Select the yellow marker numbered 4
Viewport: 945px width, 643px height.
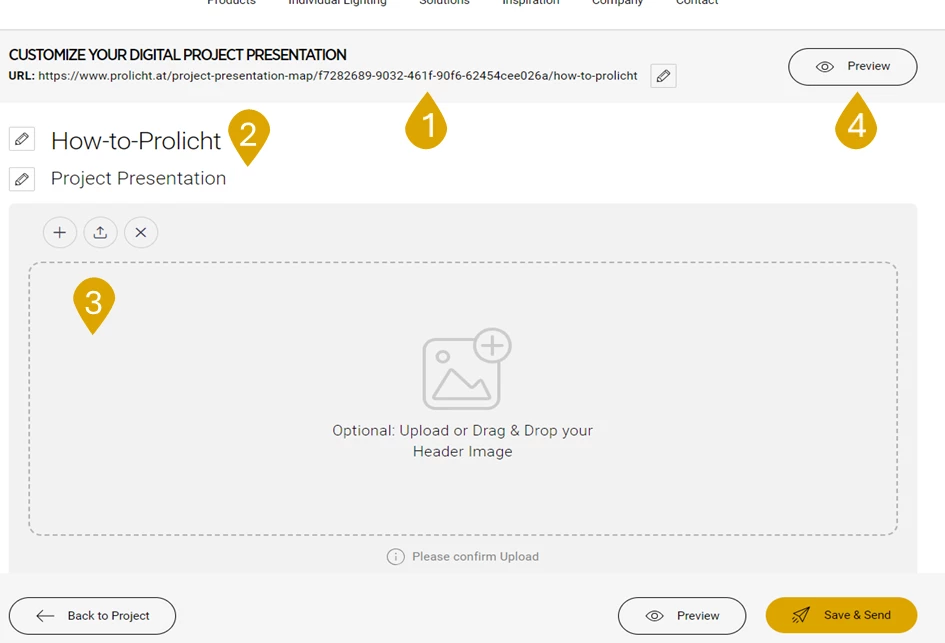click(856, 123)
